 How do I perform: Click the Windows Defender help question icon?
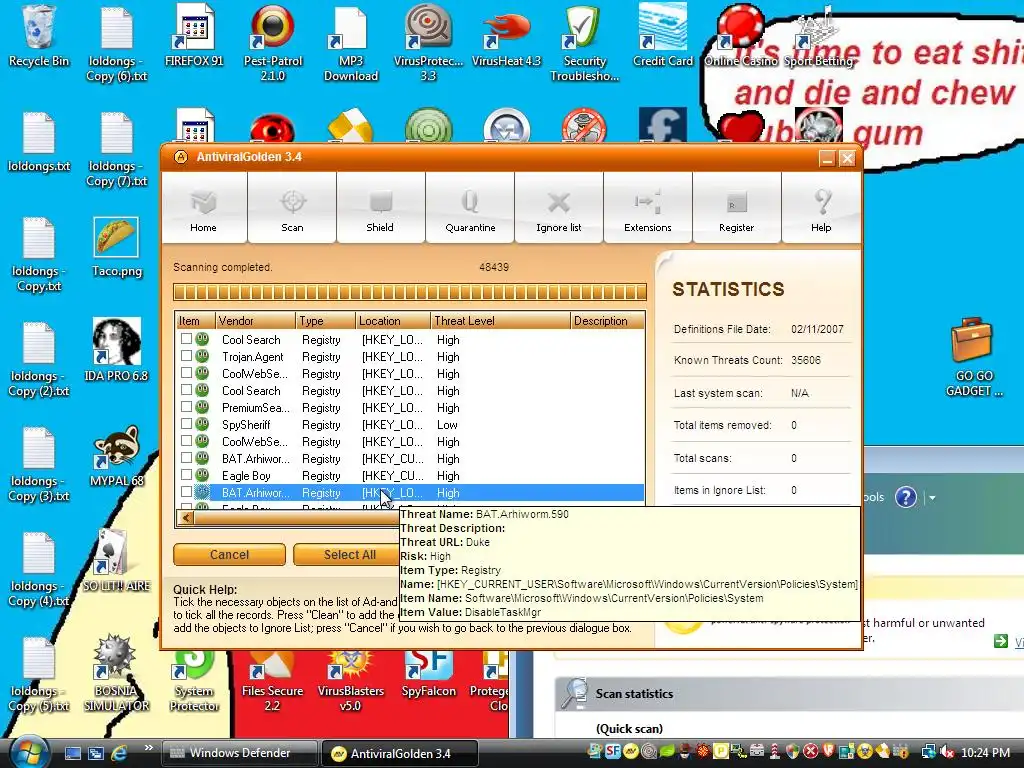906,498
